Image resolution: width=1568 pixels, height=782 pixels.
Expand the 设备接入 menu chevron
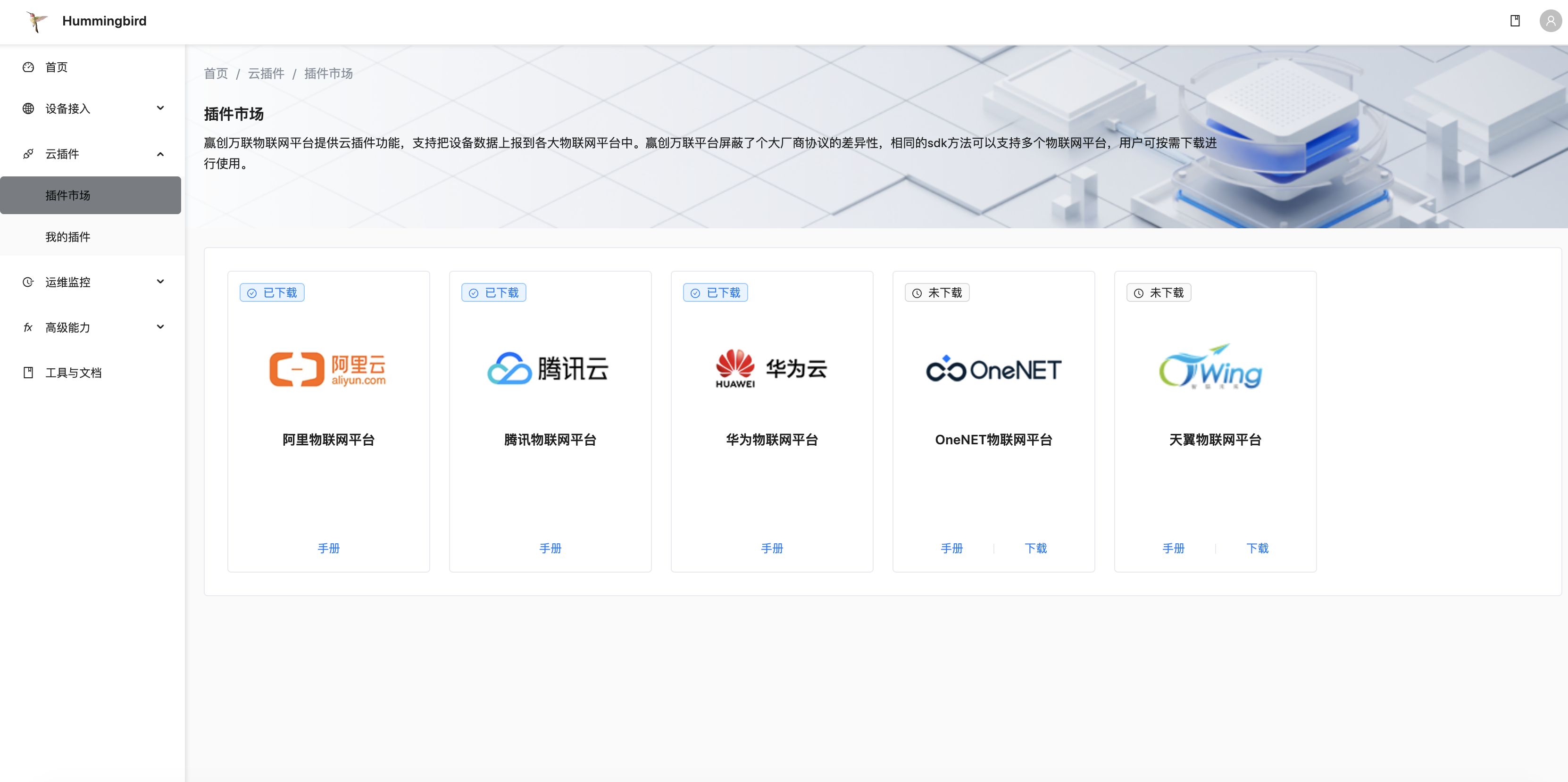click(160, 108)
